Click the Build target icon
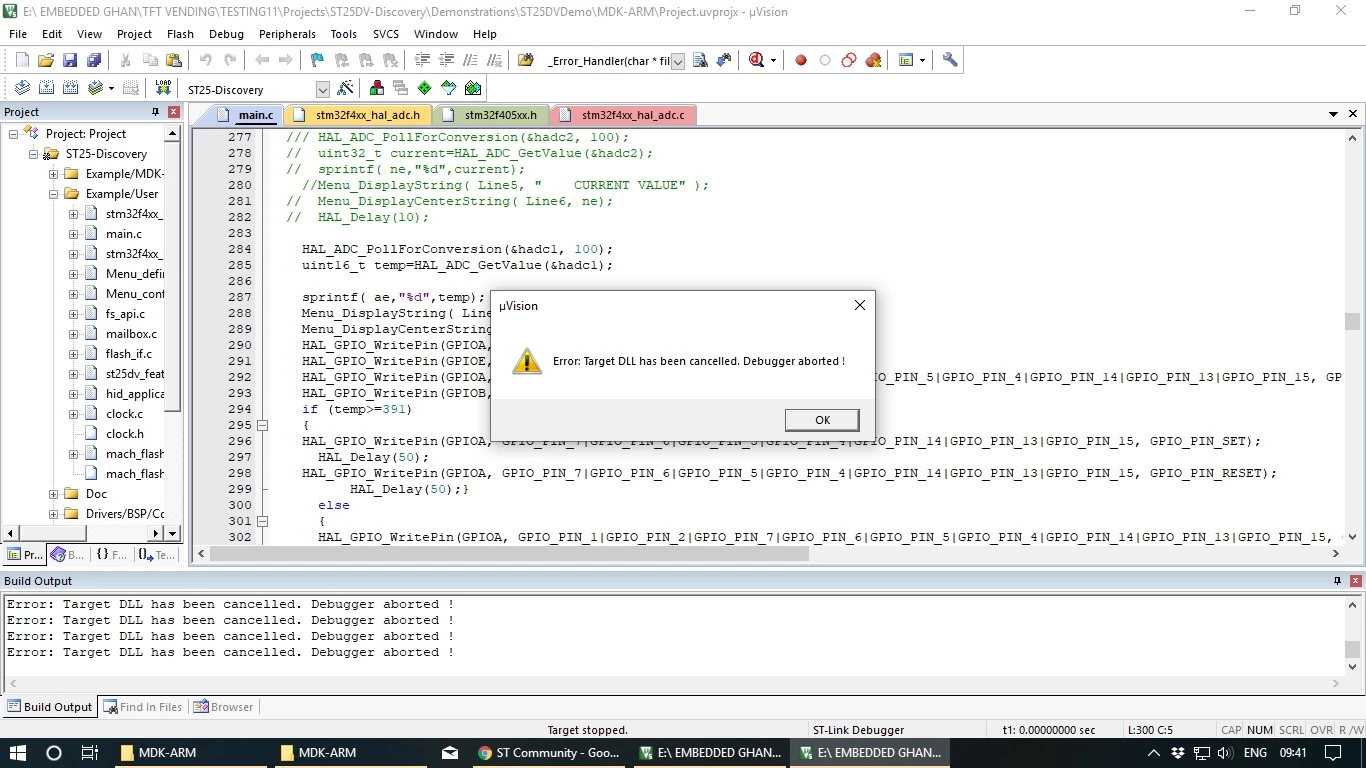Image resolution: width=1366 pixels, height=768 pixels. coord(46,88)
